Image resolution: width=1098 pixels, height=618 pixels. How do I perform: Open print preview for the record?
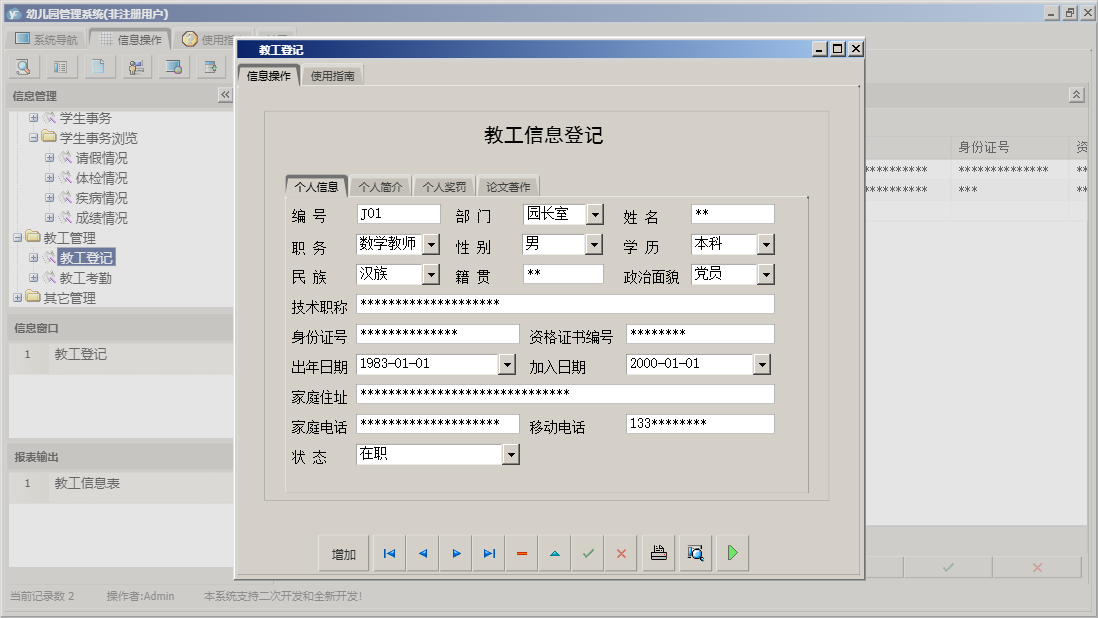[694, 552]
